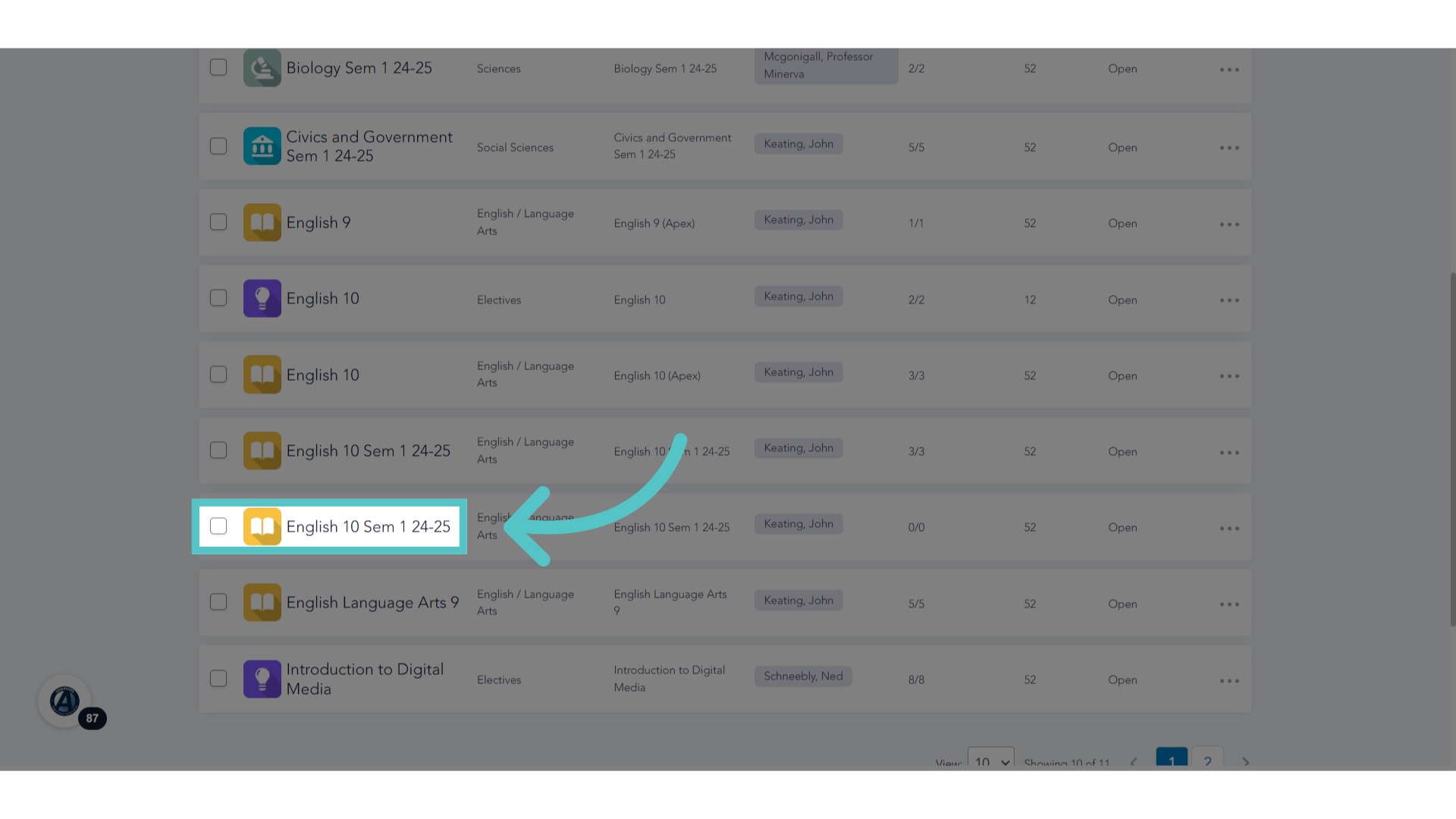This screenshot has height=819, width=1456.
Task: Check the Introduction to Digital Media checkbox
Action: pyautogui.click(x=218, y=679)
